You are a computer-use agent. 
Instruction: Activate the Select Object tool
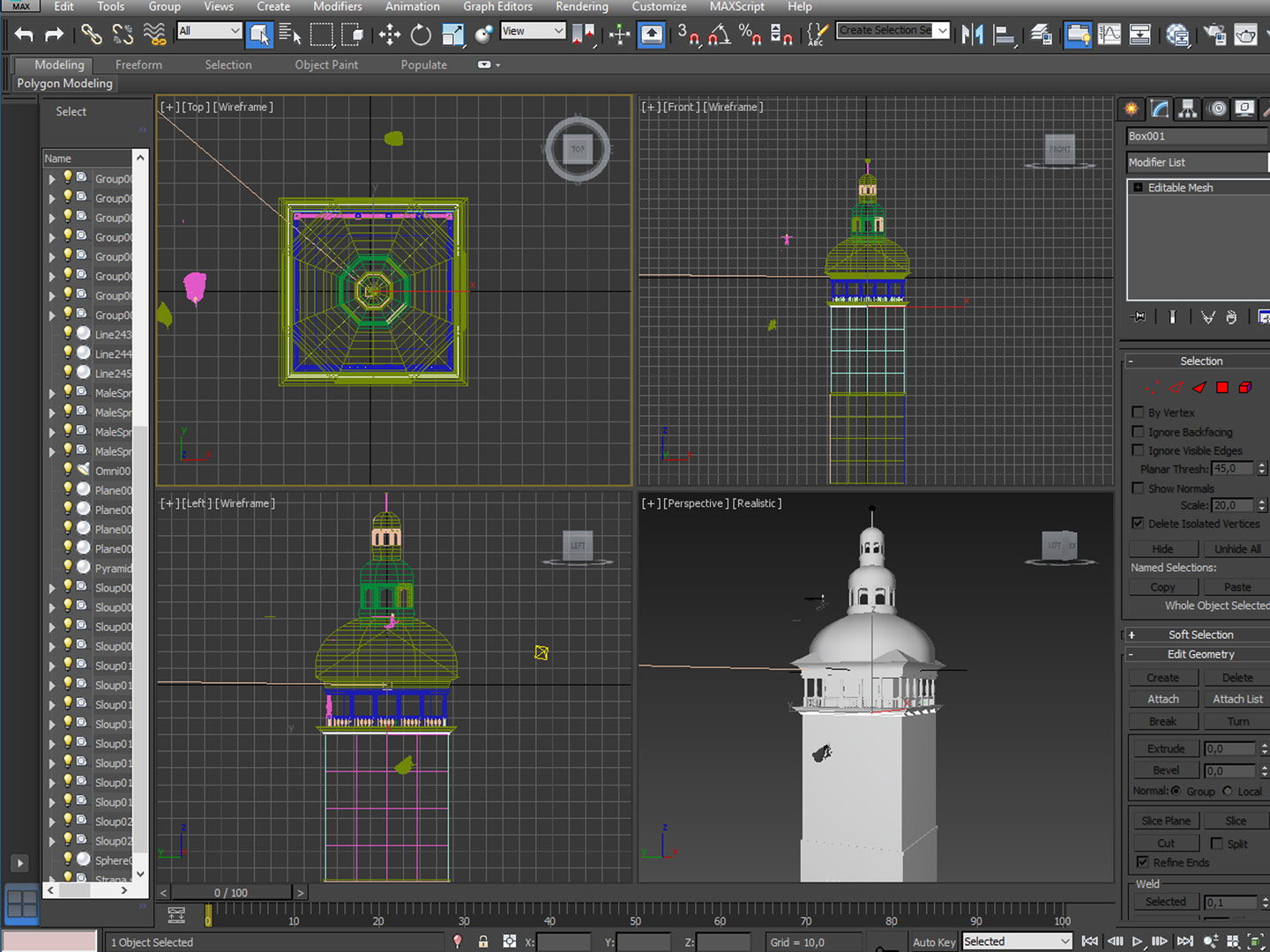259,34
